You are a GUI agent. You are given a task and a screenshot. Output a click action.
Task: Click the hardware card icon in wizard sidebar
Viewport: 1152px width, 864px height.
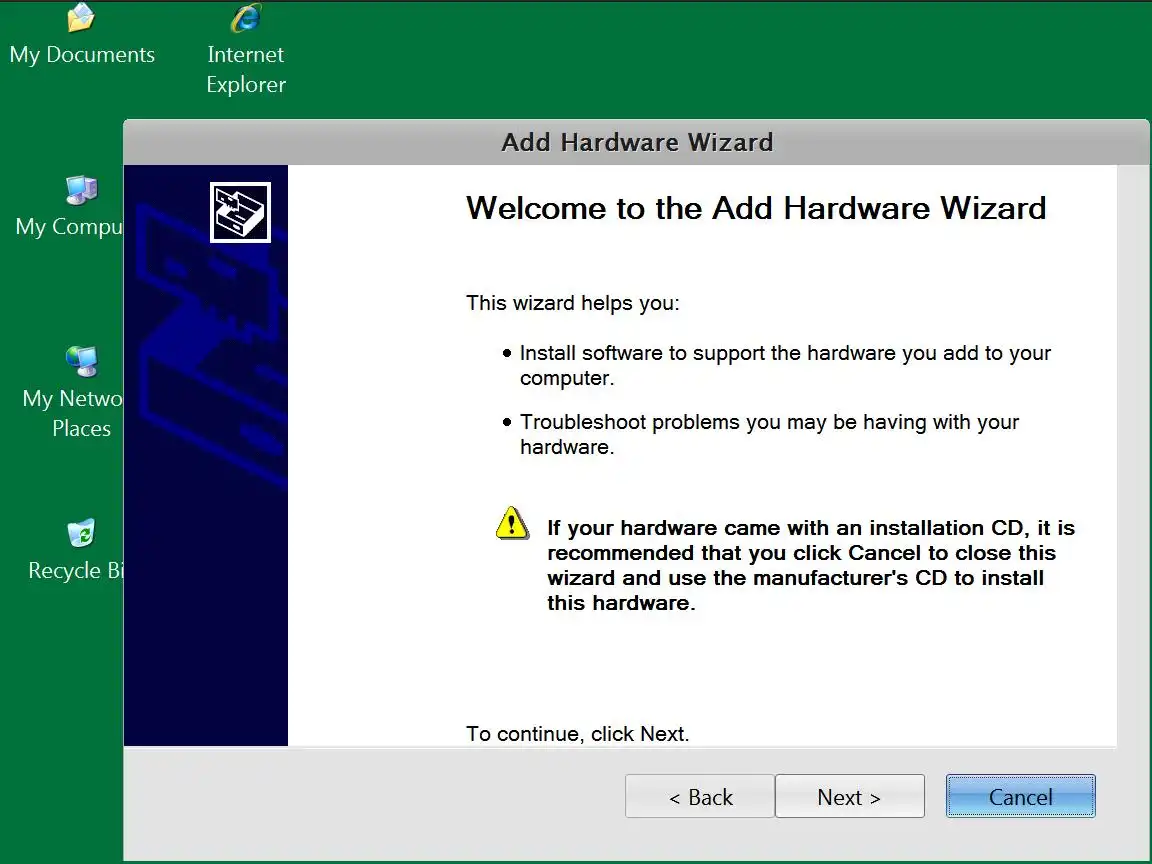click(x=240, y=212)
